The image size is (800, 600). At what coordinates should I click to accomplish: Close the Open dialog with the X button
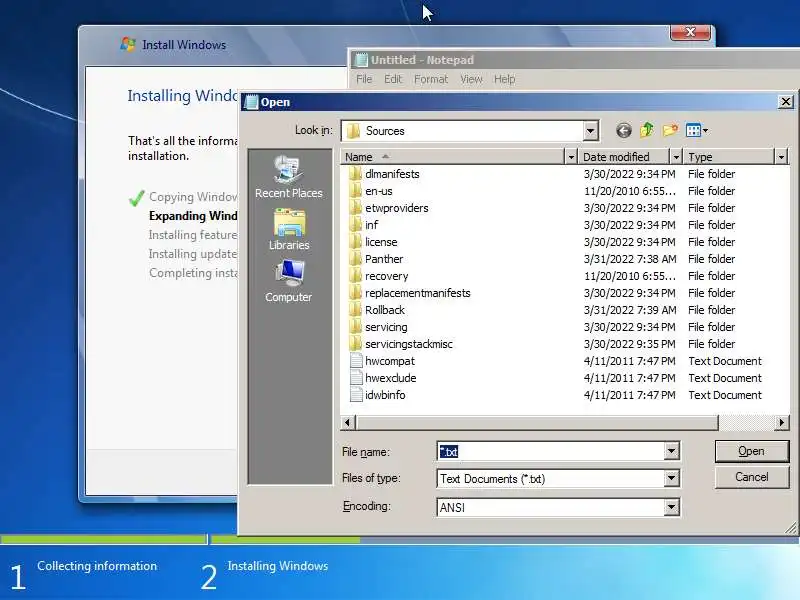[x=786, y=102]
